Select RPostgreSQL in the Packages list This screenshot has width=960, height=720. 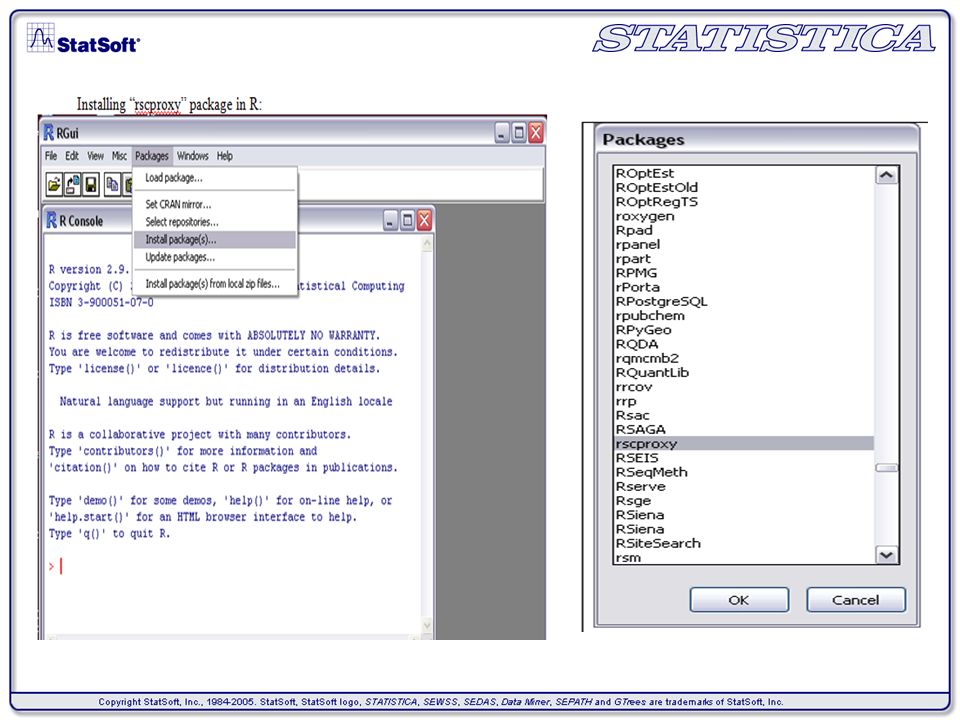click(744, 301)
